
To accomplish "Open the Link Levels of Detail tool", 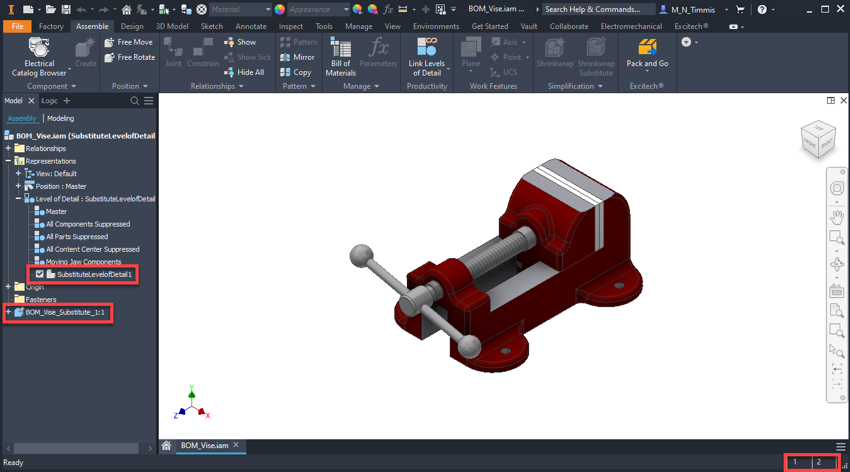I will coord(427,57).
